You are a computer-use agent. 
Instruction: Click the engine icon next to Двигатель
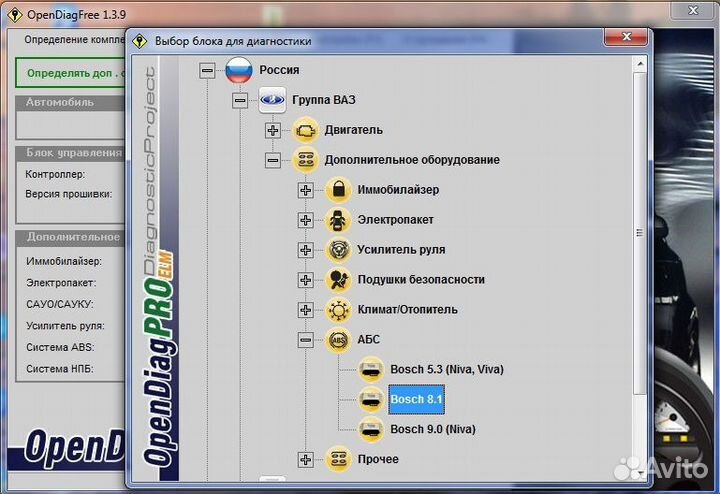(305, 130)
